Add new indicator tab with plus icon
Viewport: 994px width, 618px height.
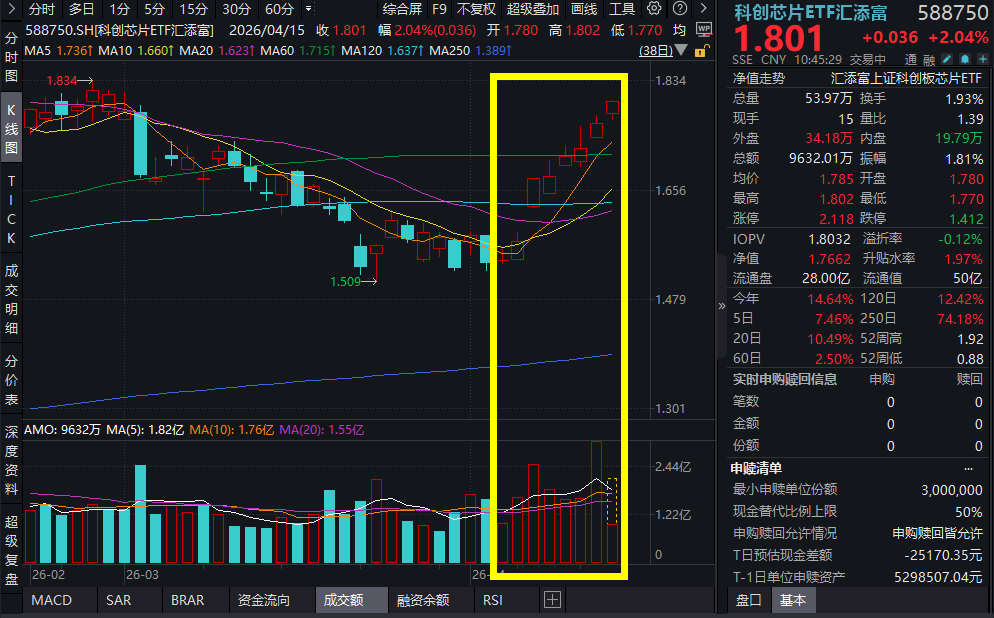[x=552, y=600]
